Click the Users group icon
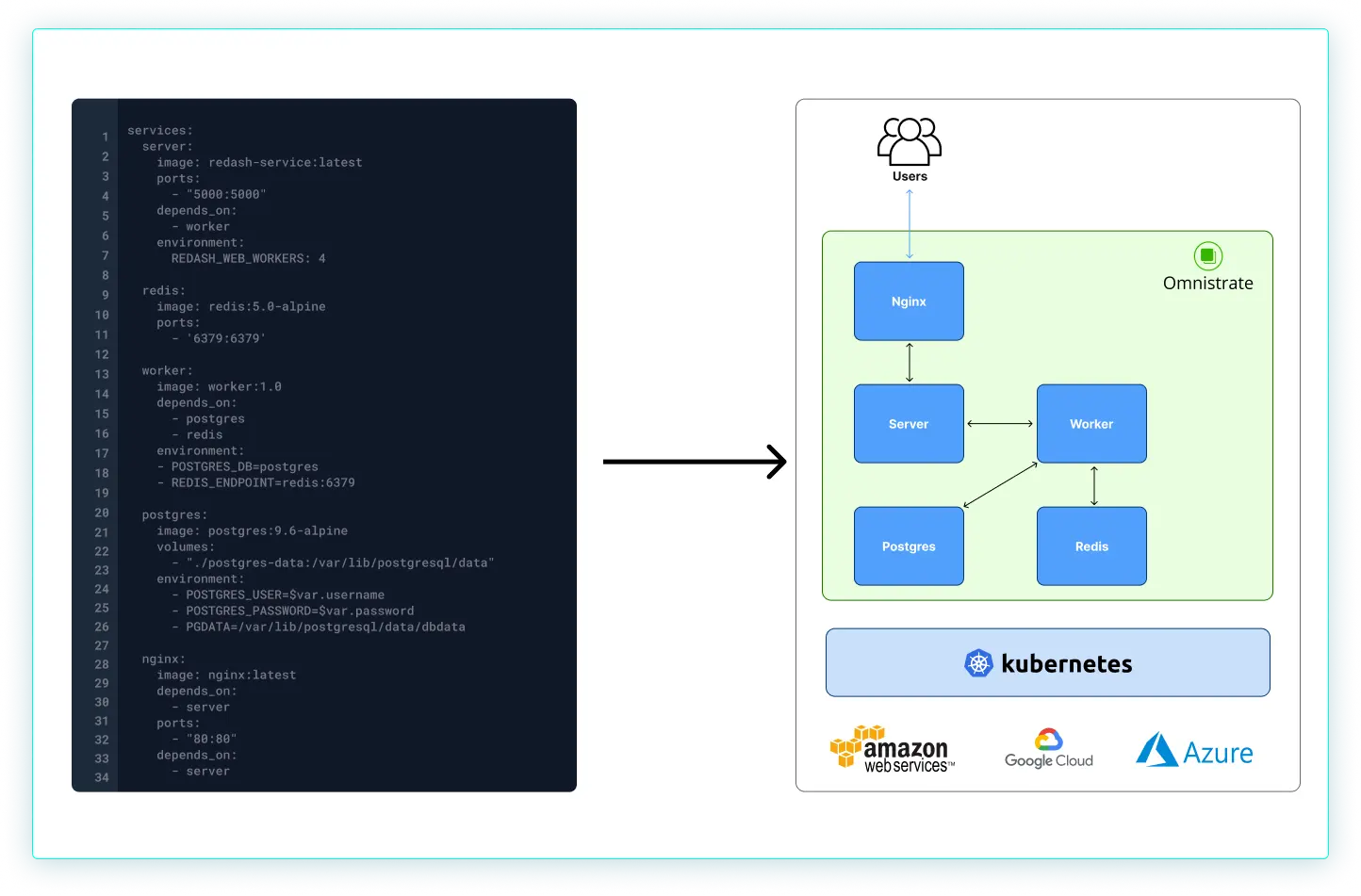Screen dimensions: 1361x896 point(910,141)
